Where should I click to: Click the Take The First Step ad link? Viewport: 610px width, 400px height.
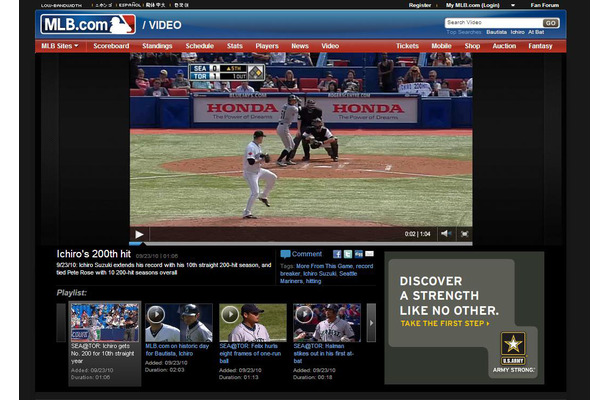445,323
